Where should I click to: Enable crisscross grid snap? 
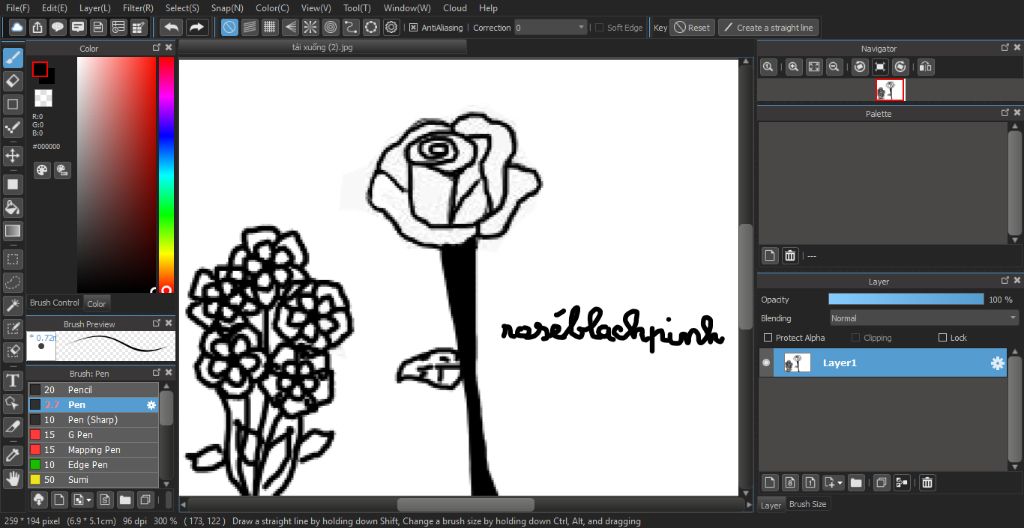coord(270,27)
